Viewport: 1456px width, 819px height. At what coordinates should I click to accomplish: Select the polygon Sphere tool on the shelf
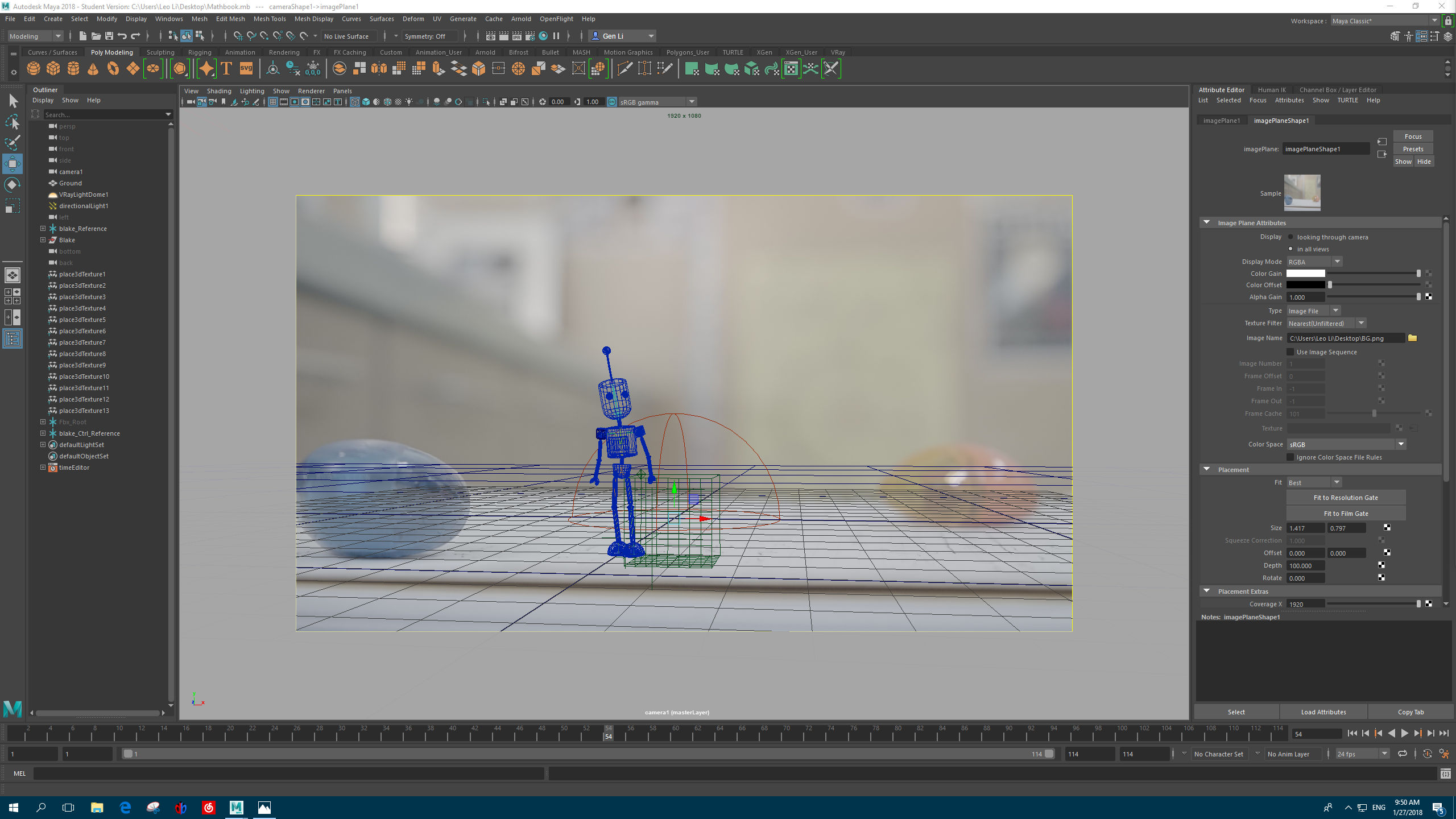[x=33, y=68]
